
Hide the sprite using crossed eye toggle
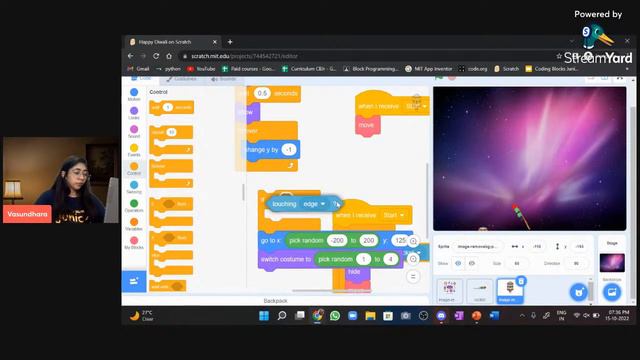click(471, 263)
